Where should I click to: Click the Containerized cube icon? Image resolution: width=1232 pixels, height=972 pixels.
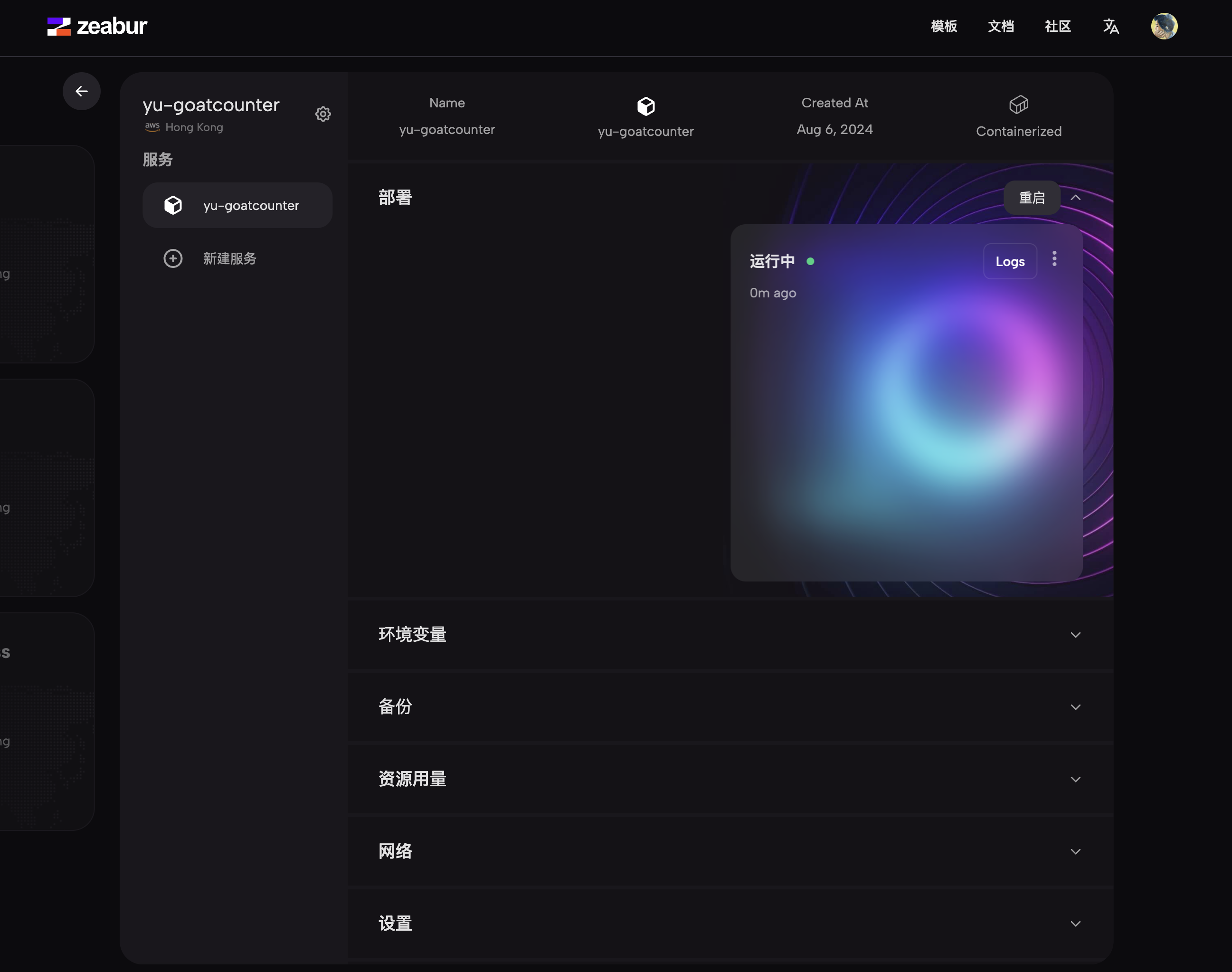coord(1019,105)
